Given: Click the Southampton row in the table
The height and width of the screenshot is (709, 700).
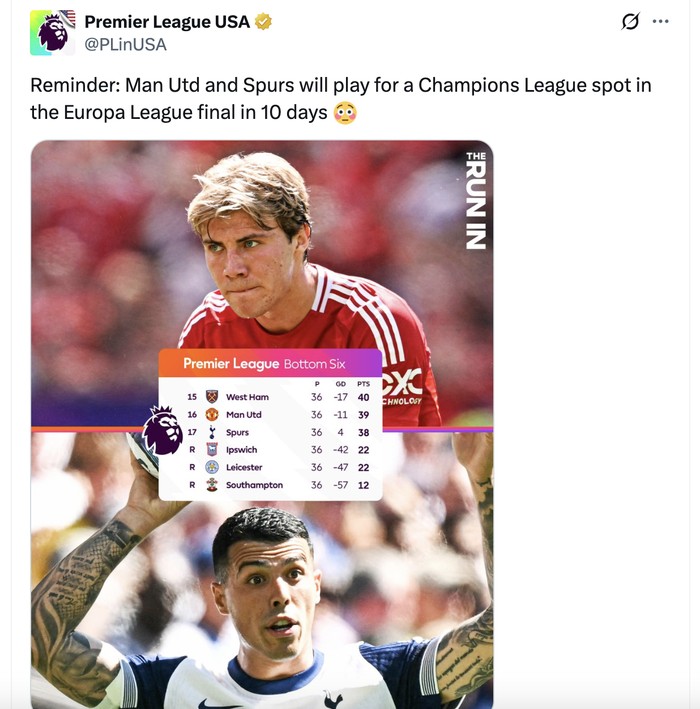Looking at the screenshot, I should point(278,485).
